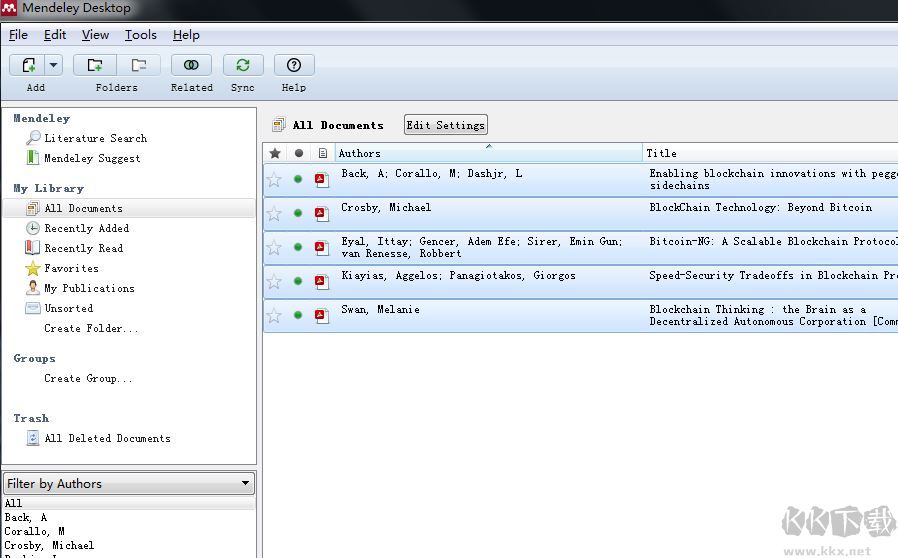Open Favorites in sidebar

point(71,268)
